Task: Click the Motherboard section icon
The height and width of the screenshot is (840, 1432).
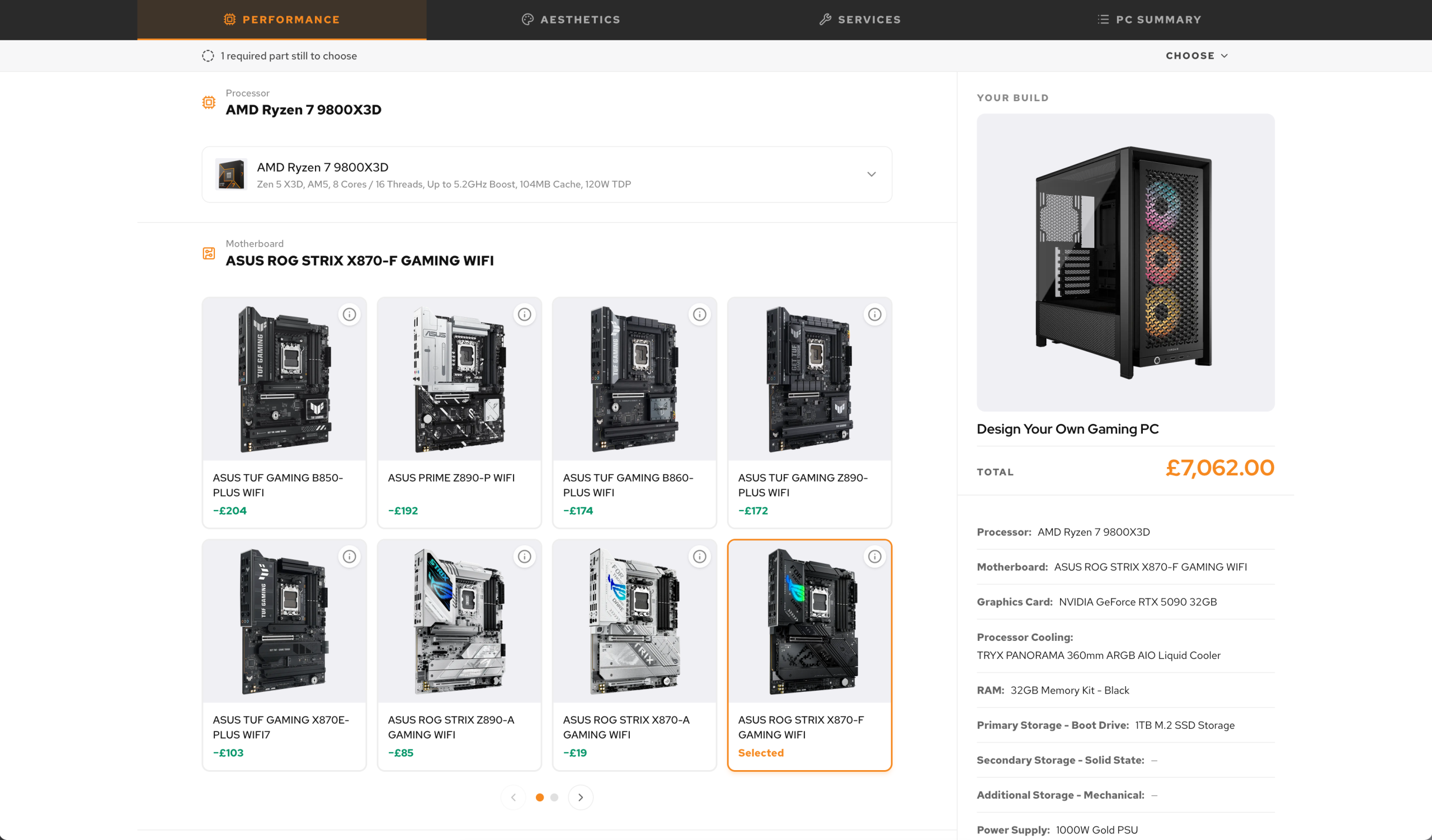Action: click(x=209, y=253)
